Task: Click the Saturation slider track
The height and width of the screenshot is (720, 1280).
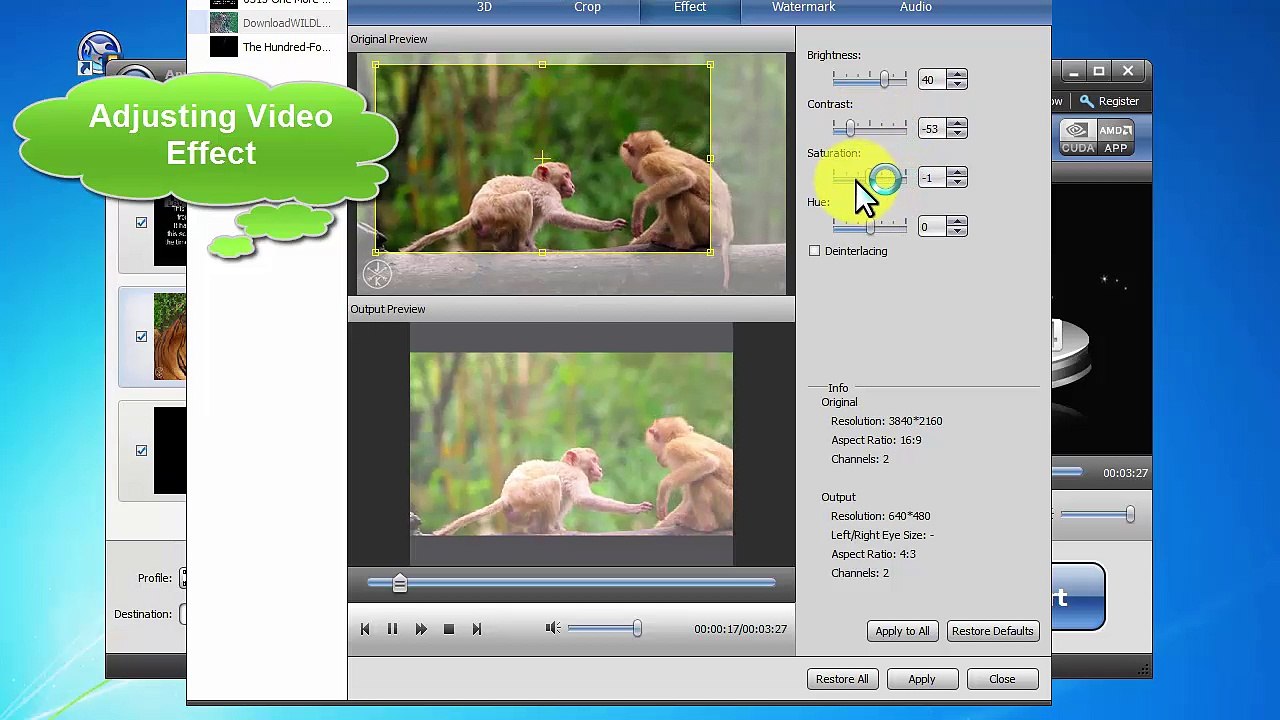Action: [870, 178]
